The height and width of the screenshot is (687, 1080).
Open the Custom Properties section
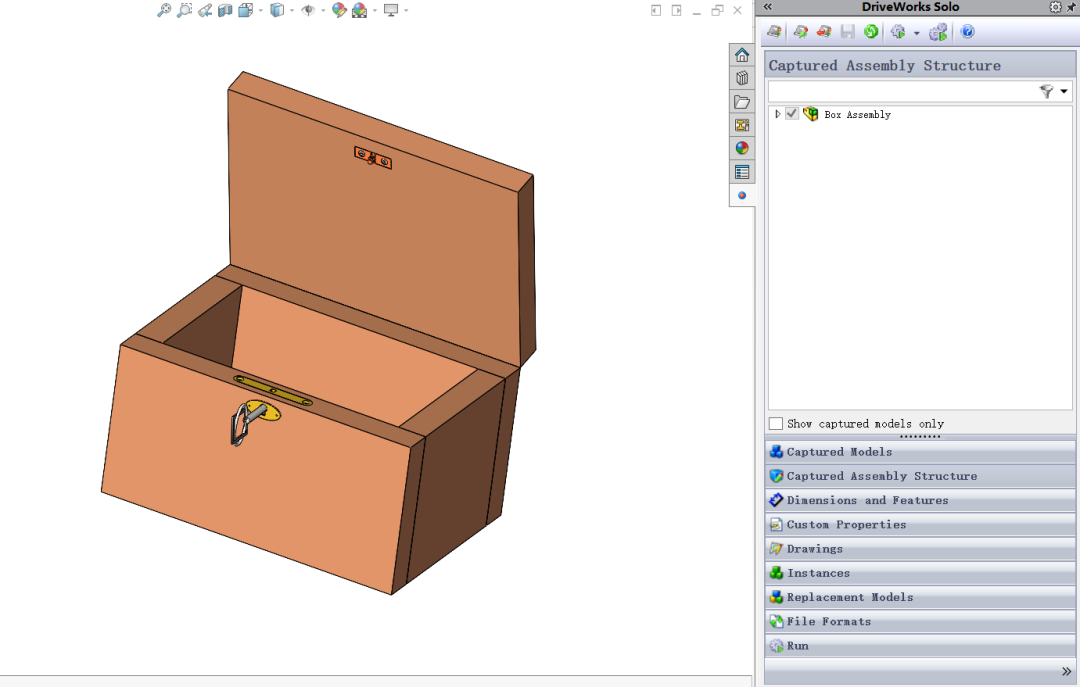pyautogui.click(x=920, y=524)
